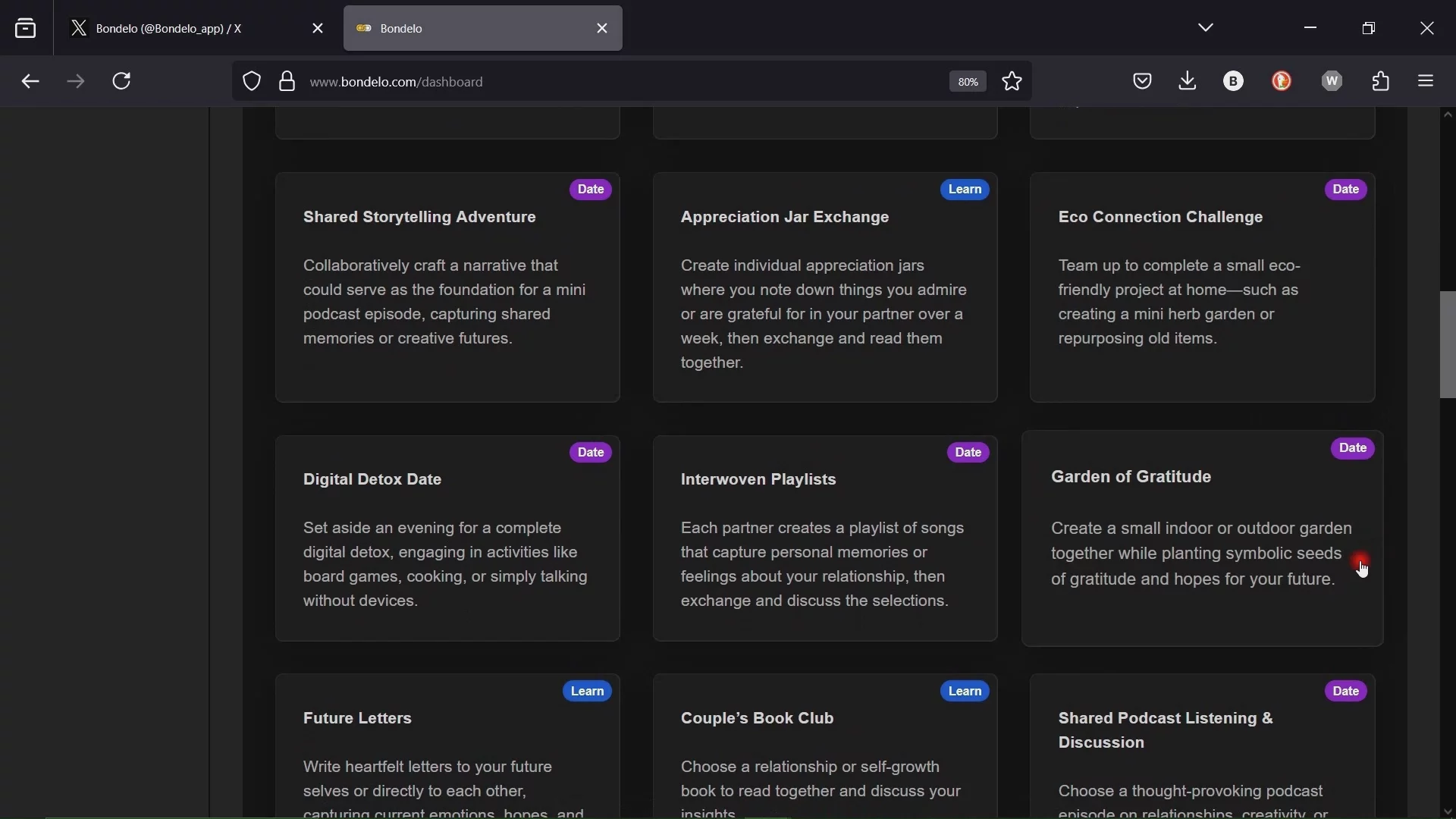Open the Downloads panel
The image size is (1456, 819).
click(1188, 80)
